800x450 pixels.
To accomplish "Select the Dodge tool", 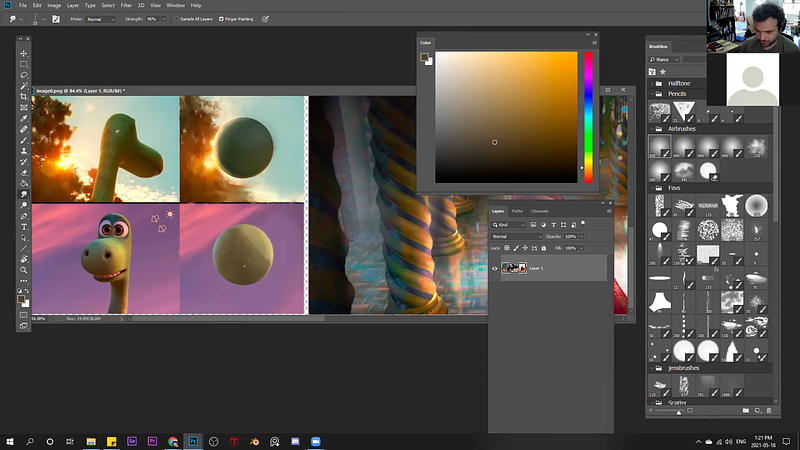I will [23, 205].
